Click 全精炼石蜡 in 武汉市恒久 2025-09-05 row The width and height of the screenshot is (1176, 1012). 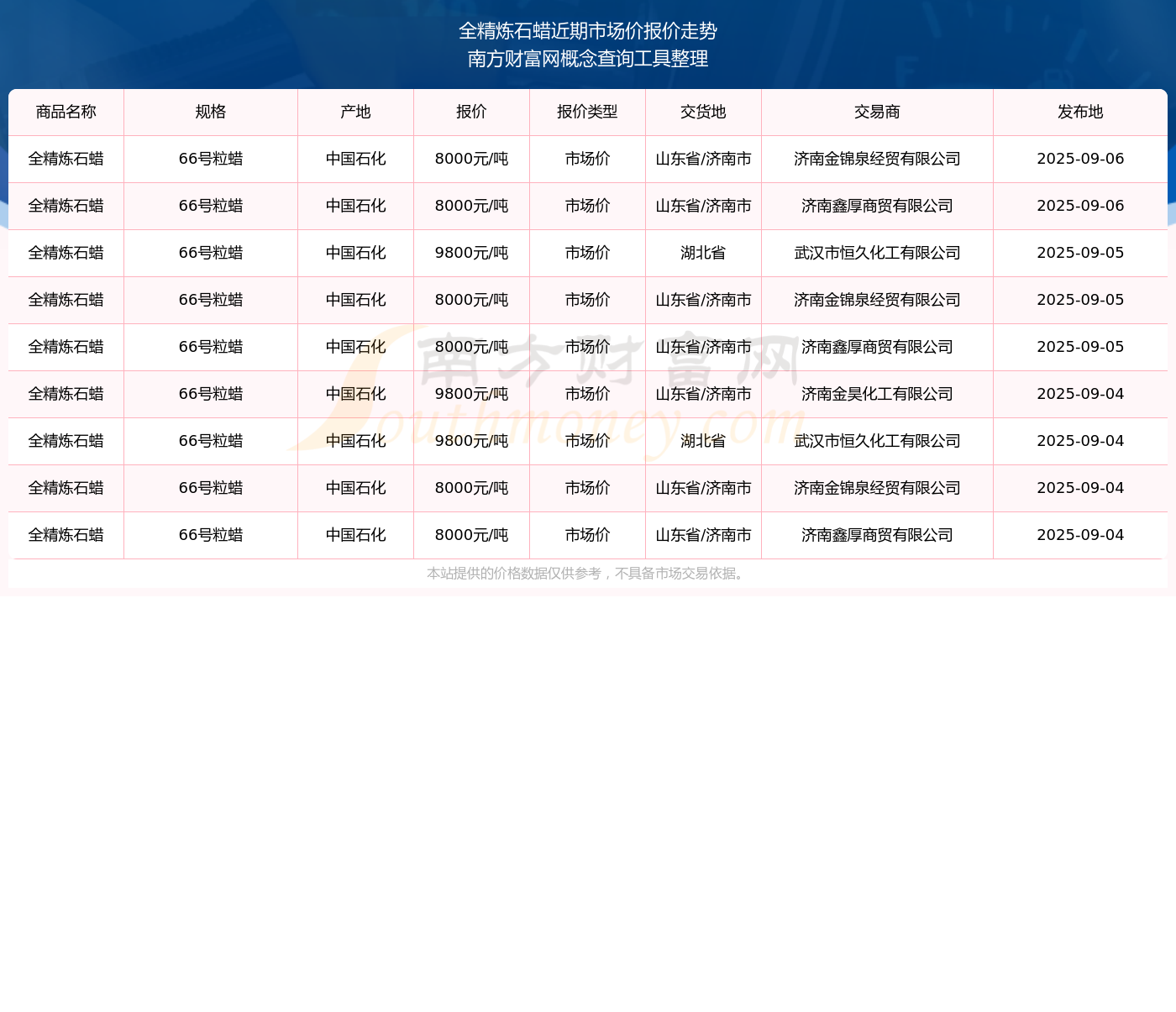(x=66, y=253)
